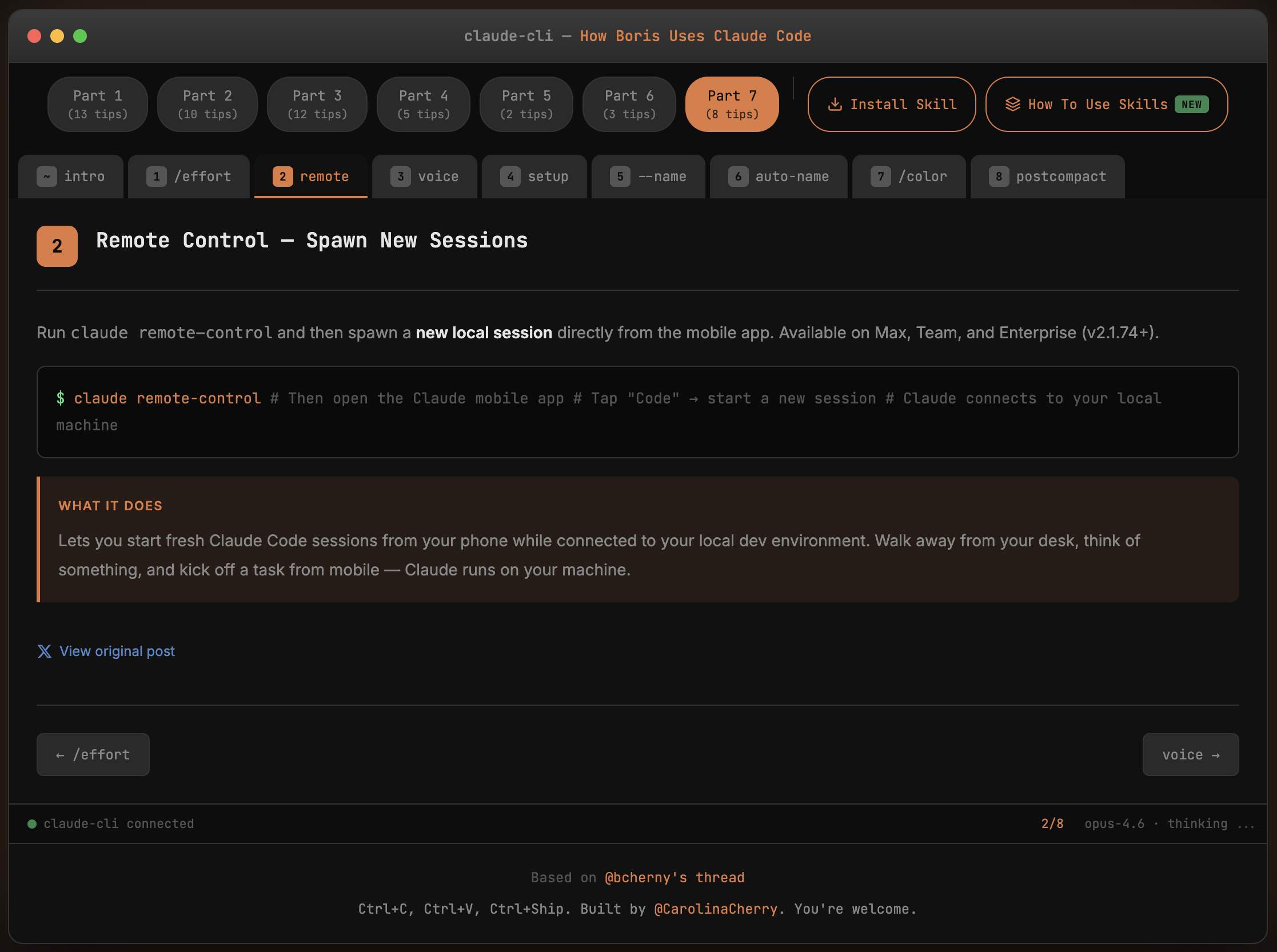The width and height of the screenshot is (1277, 952).
Task: Click the tilde badge on the intro tab
Action: point(47,177)
